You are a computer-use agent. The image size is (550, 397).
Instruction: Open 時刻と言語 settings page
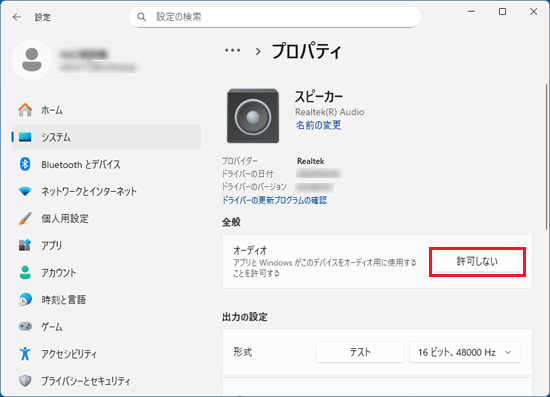106,300
